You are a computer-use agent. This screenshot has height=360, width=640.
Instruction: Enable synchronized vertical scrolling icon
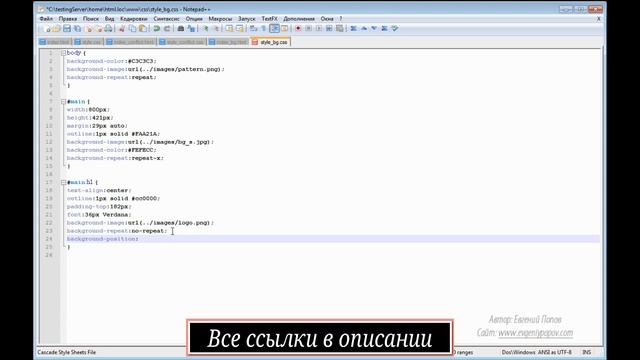(229, 29)
